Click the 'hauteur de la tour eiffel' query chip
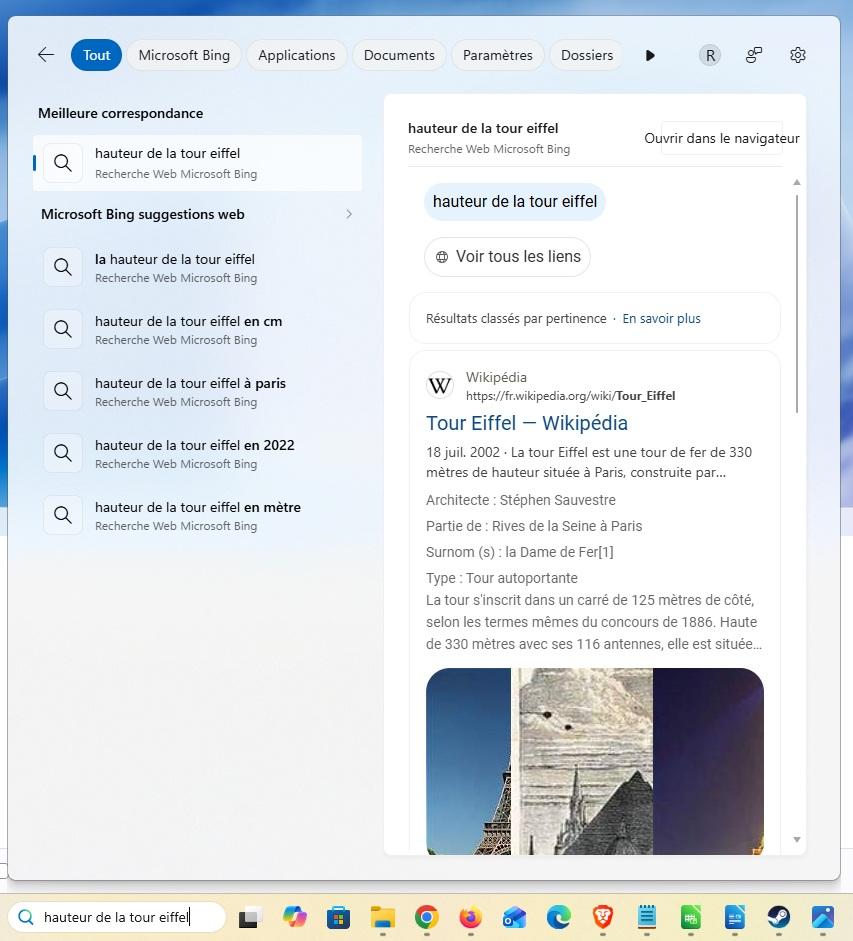853x941 pixels. pos(514,202)
